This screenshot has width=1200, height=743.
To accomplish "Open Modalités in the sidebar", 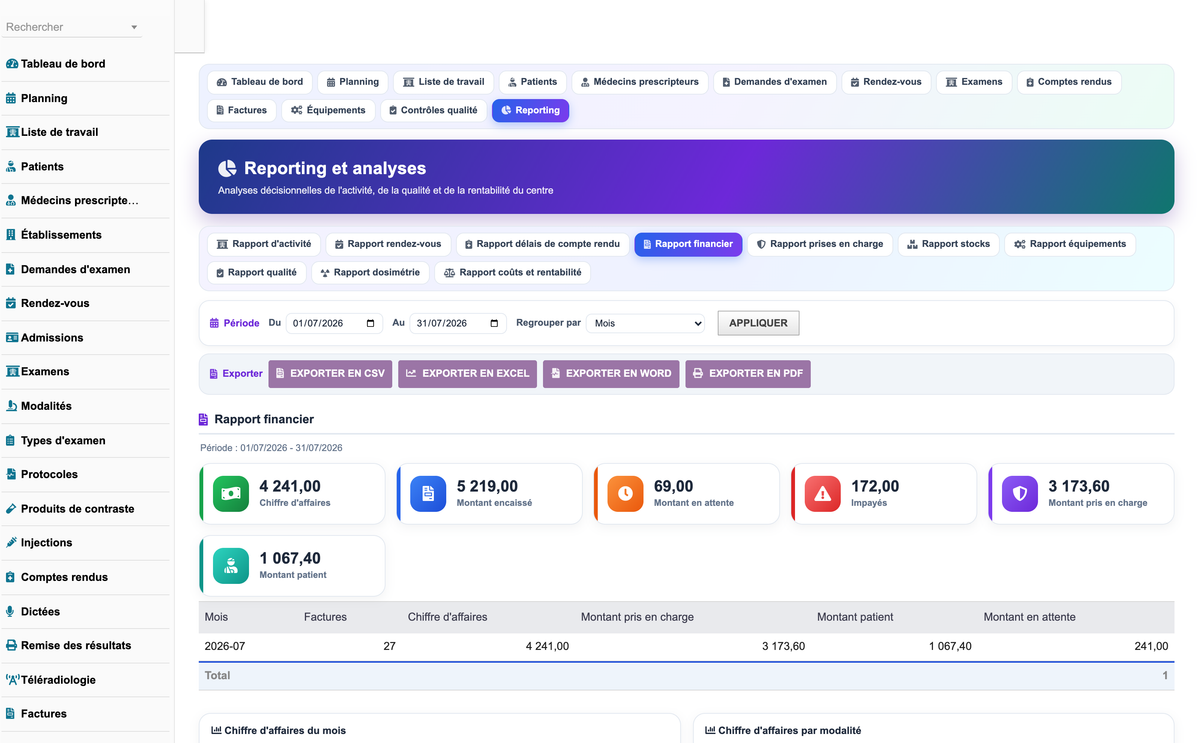I will [x=39, y=406].
